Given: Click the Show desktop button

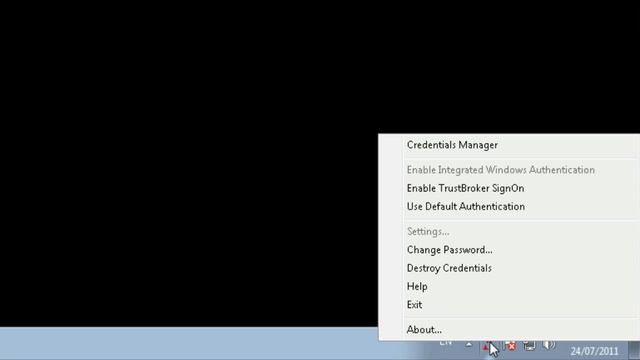Looking at the screenshot, I should (634, 350).
